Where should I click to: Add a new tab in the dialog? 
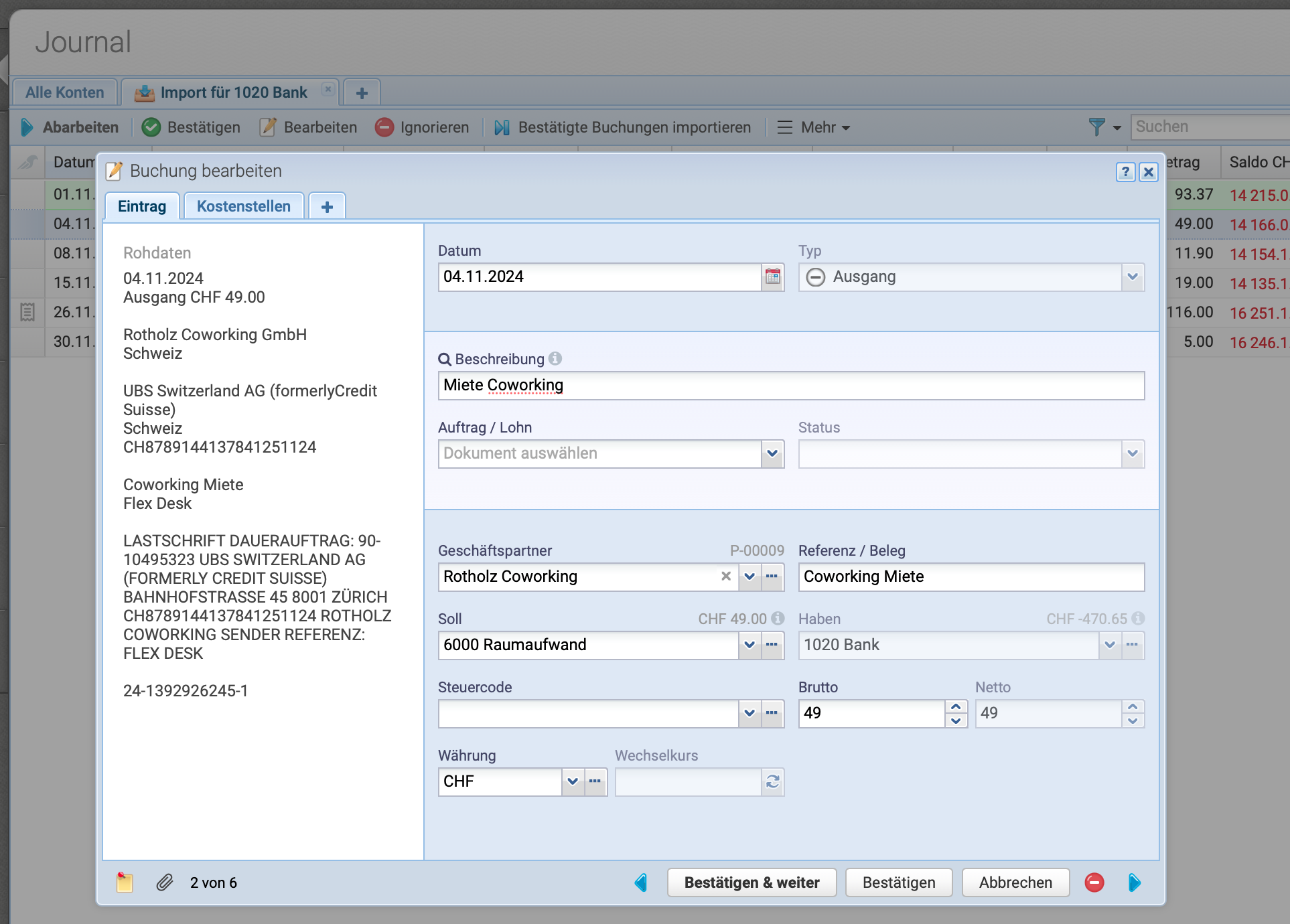327,206
